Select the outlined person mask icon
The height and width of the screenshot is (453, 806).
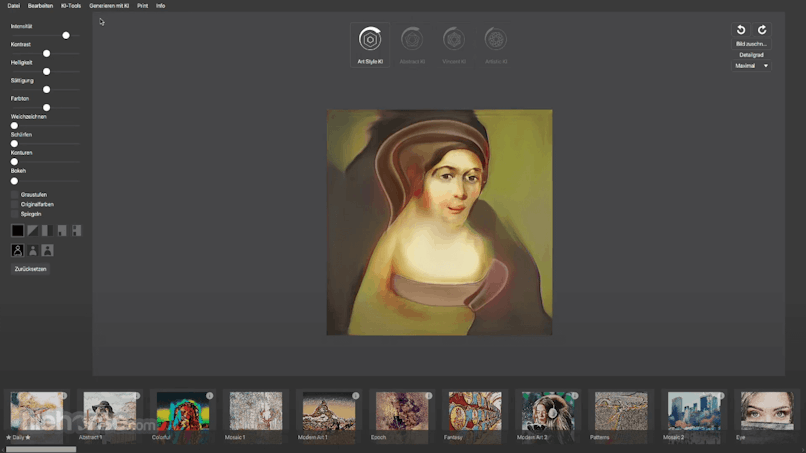17,250
